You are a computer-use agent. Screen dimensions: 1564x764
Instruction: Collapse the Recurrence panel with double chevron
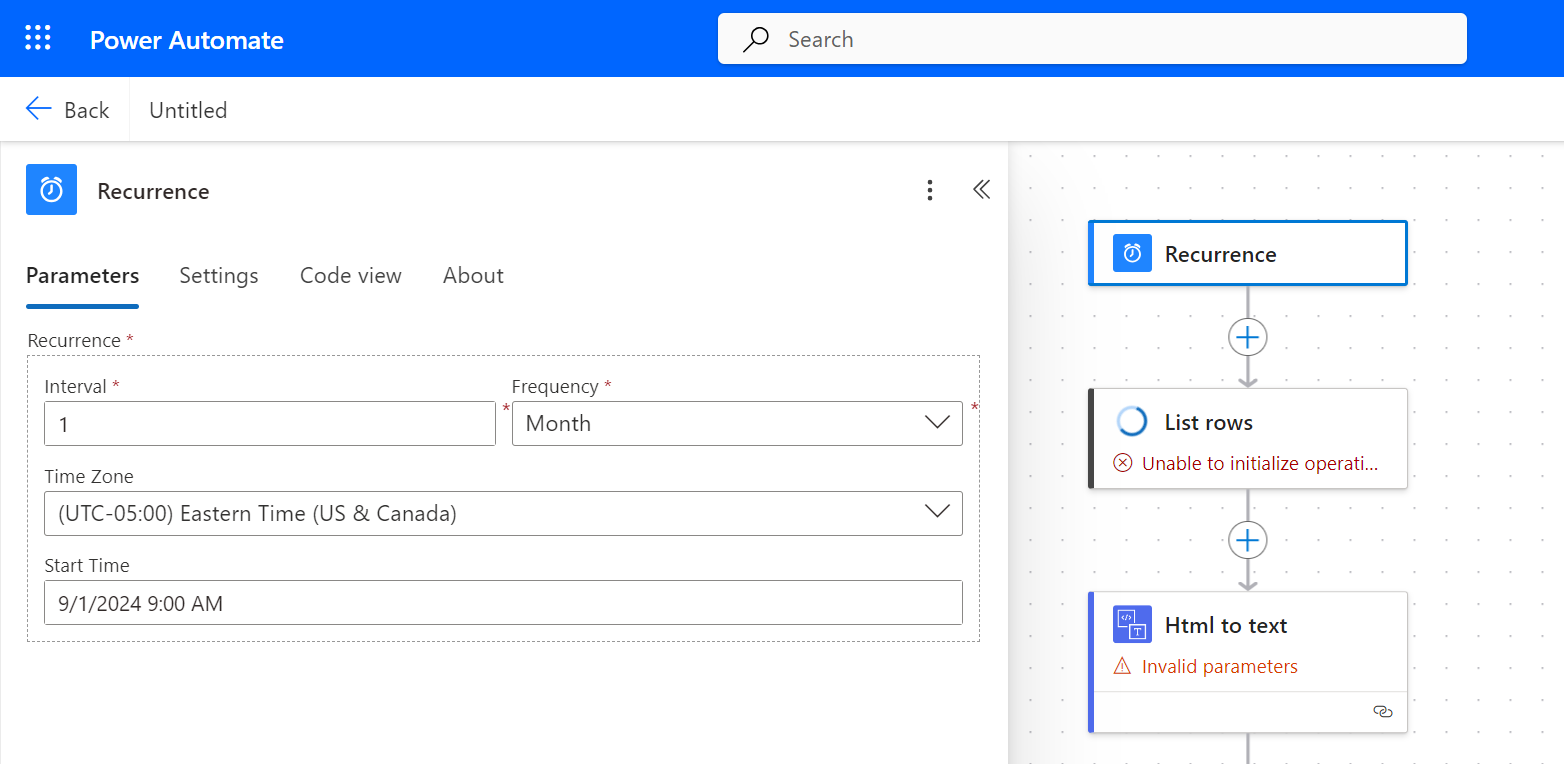[x=981, y=190]
